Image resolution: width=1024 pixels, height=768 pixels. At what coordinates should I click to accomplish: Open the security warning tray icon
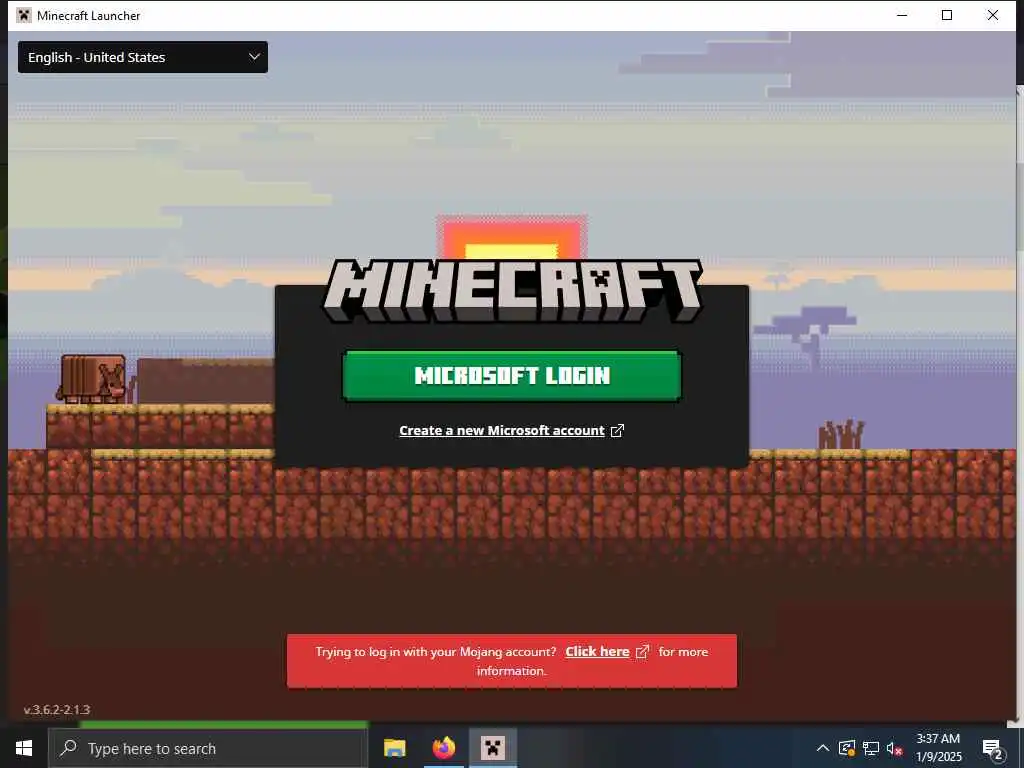click(847, 748)
